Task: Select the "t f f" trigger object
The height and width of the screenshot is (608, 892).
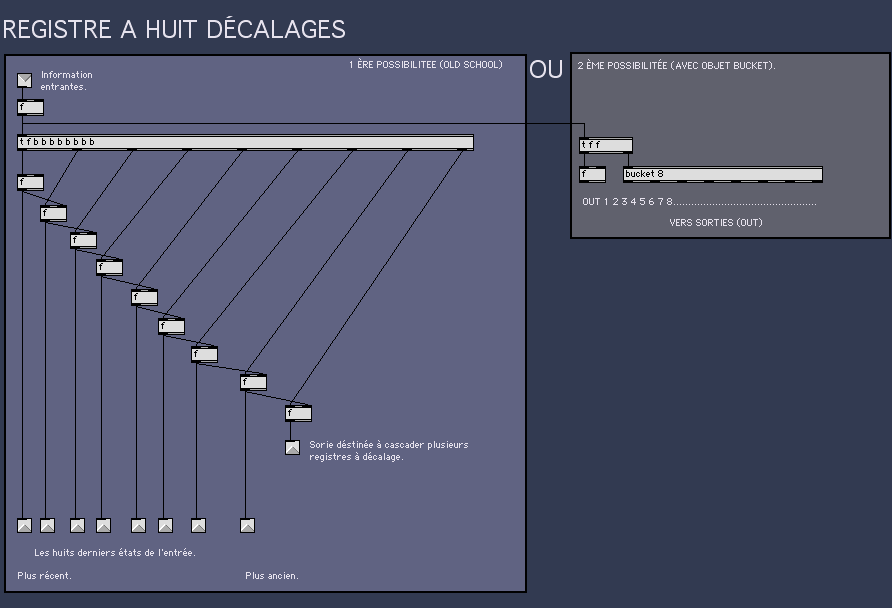Action: pos(605,145)
